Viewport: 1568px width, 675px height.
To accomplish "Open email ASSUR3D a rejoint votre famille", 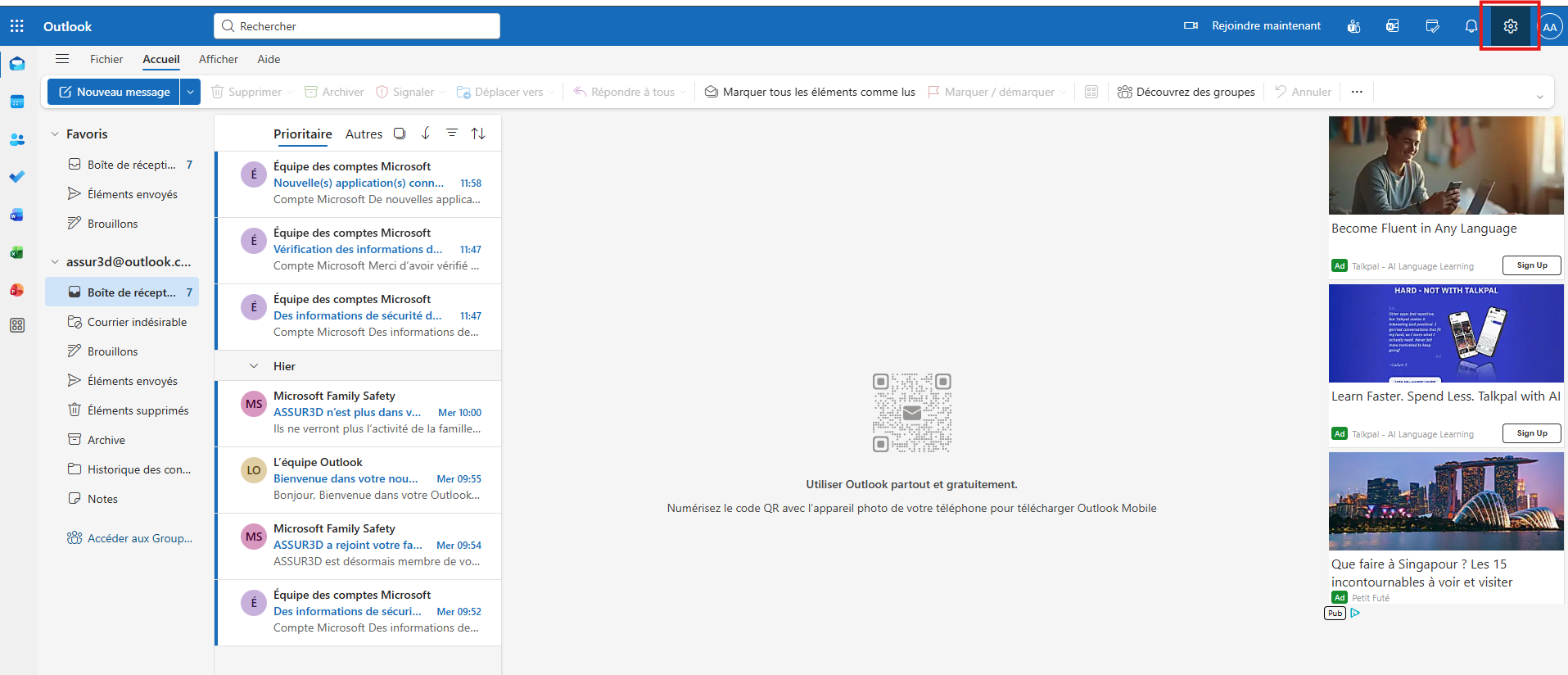I will pos(359,546).
